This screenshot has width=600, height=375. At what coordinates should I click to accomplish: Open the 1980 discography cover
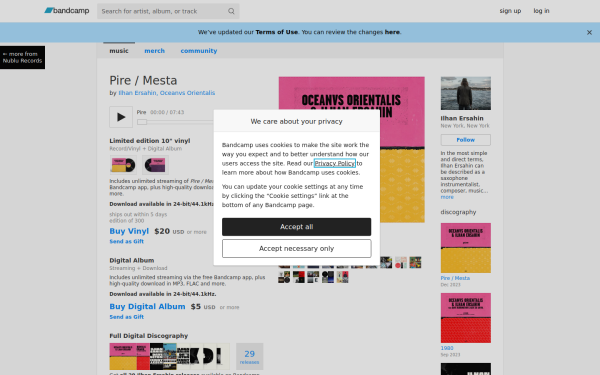[466, 318]
